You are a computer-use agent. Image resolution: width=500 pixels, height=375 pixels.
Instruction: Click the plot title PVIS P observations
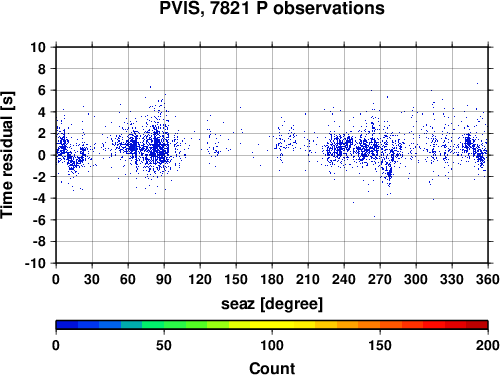tap(272, 8)
